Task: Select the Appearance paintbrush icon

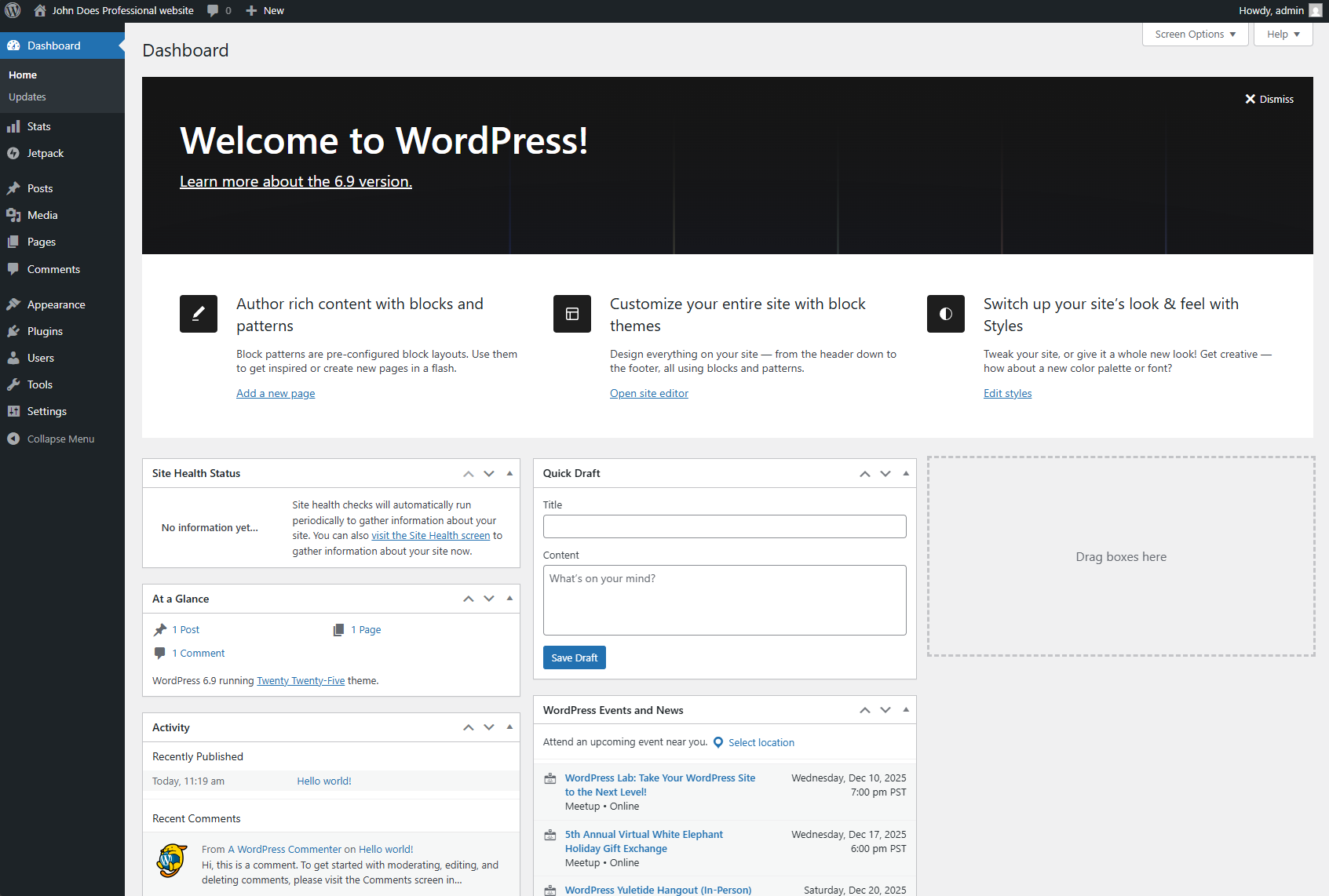Action: [x=15, y=304]
